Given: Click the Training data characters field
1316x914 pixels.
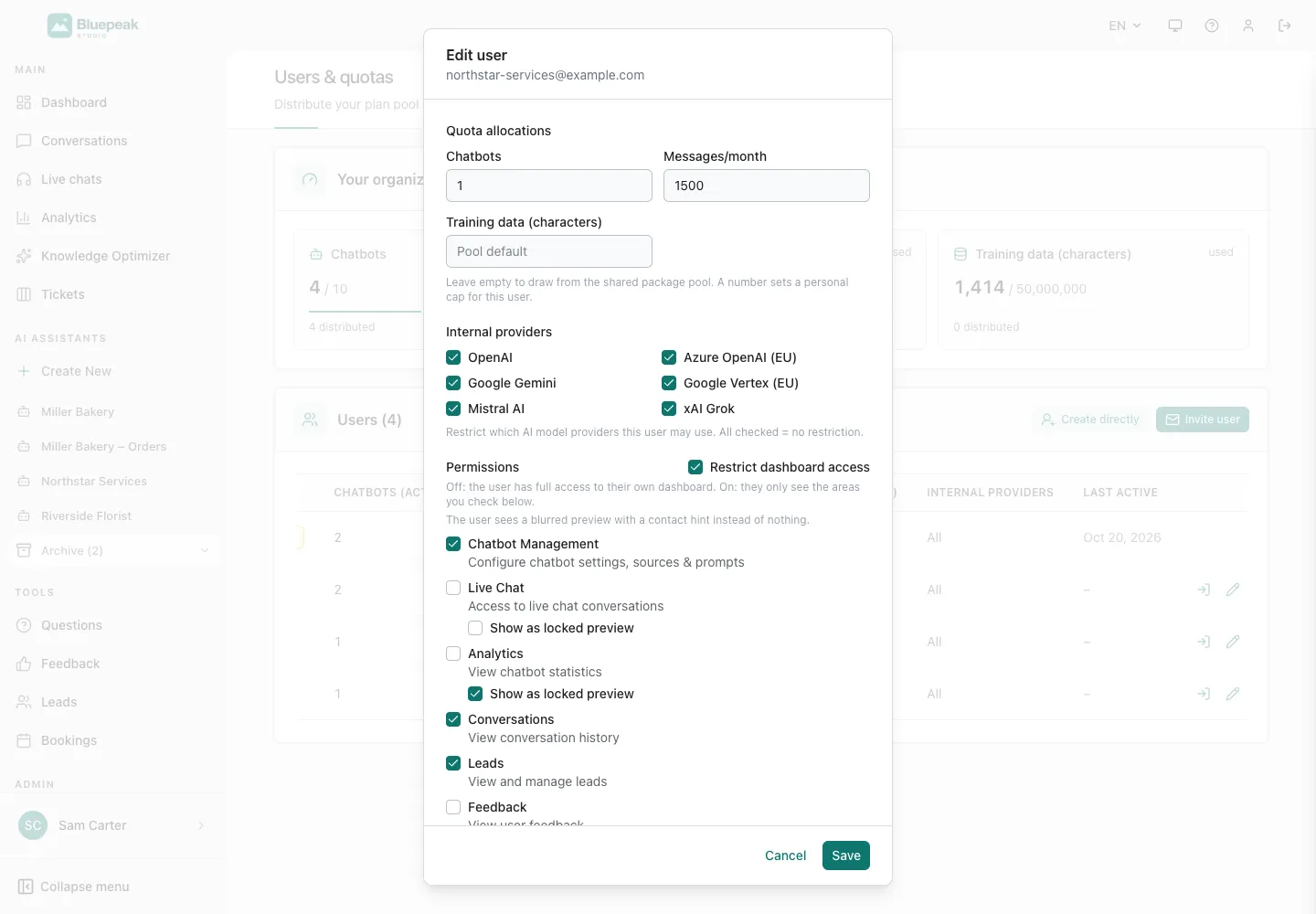Looking at the screenshot, I should pos(549,251).
